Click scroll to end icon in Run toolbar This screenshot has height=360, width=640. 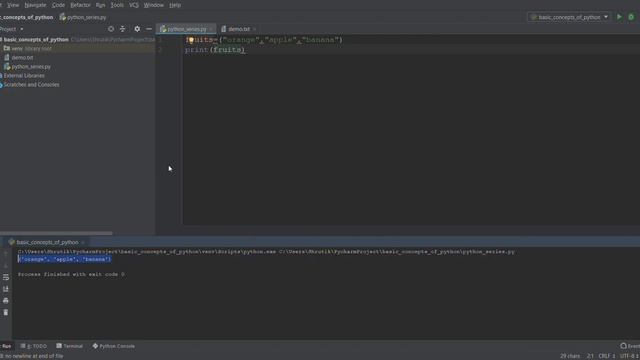pos(6,289)
